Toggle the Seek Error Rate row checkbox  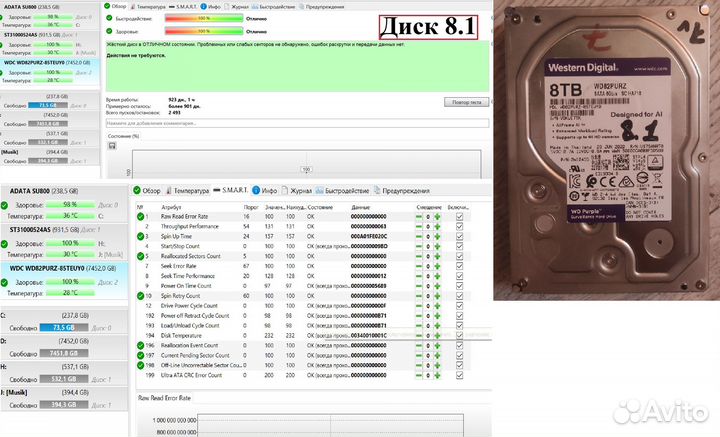click(x=459, y=266)
